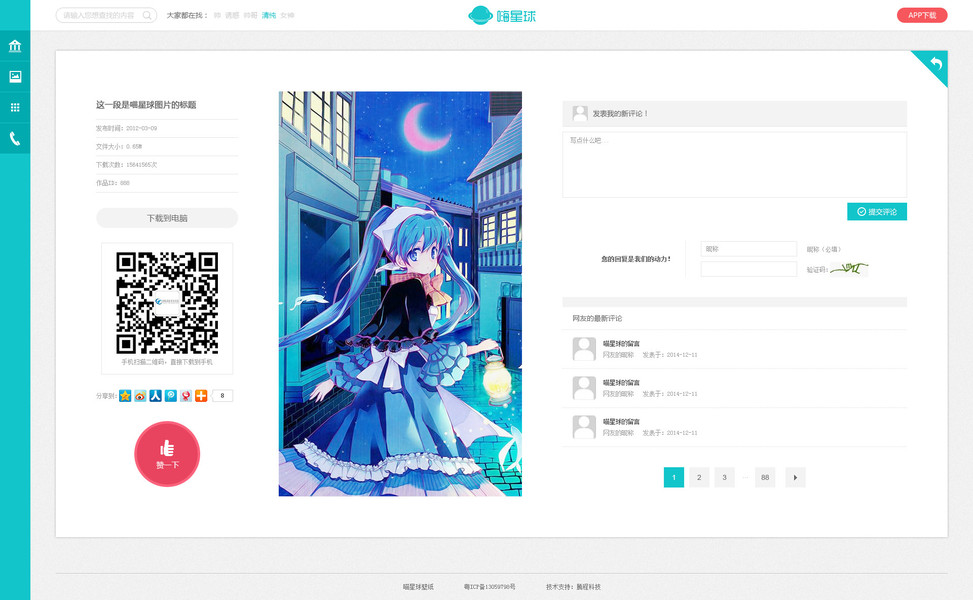Refresh the captcha image
This screenshot has width=973, height=600.
[x=849, y=269]
